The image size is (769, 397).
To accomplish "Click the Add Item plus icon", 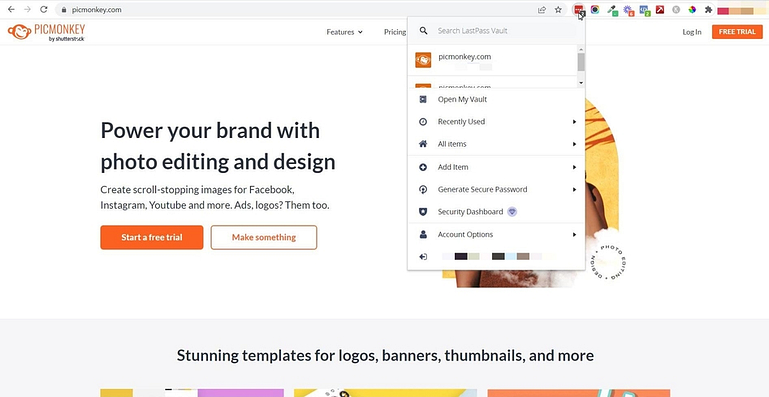I will tap(423, 167).
